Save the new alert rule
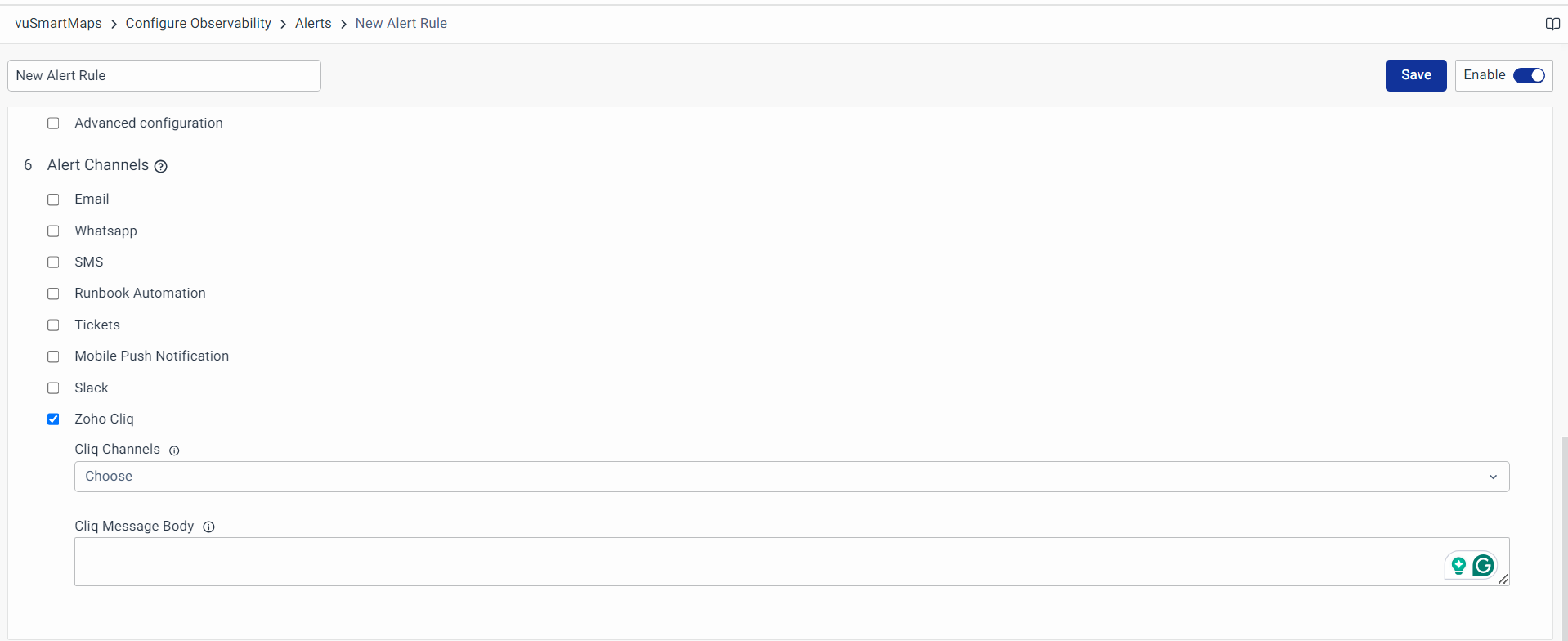Screen dimensions: 1568x641 (1415, 75)
